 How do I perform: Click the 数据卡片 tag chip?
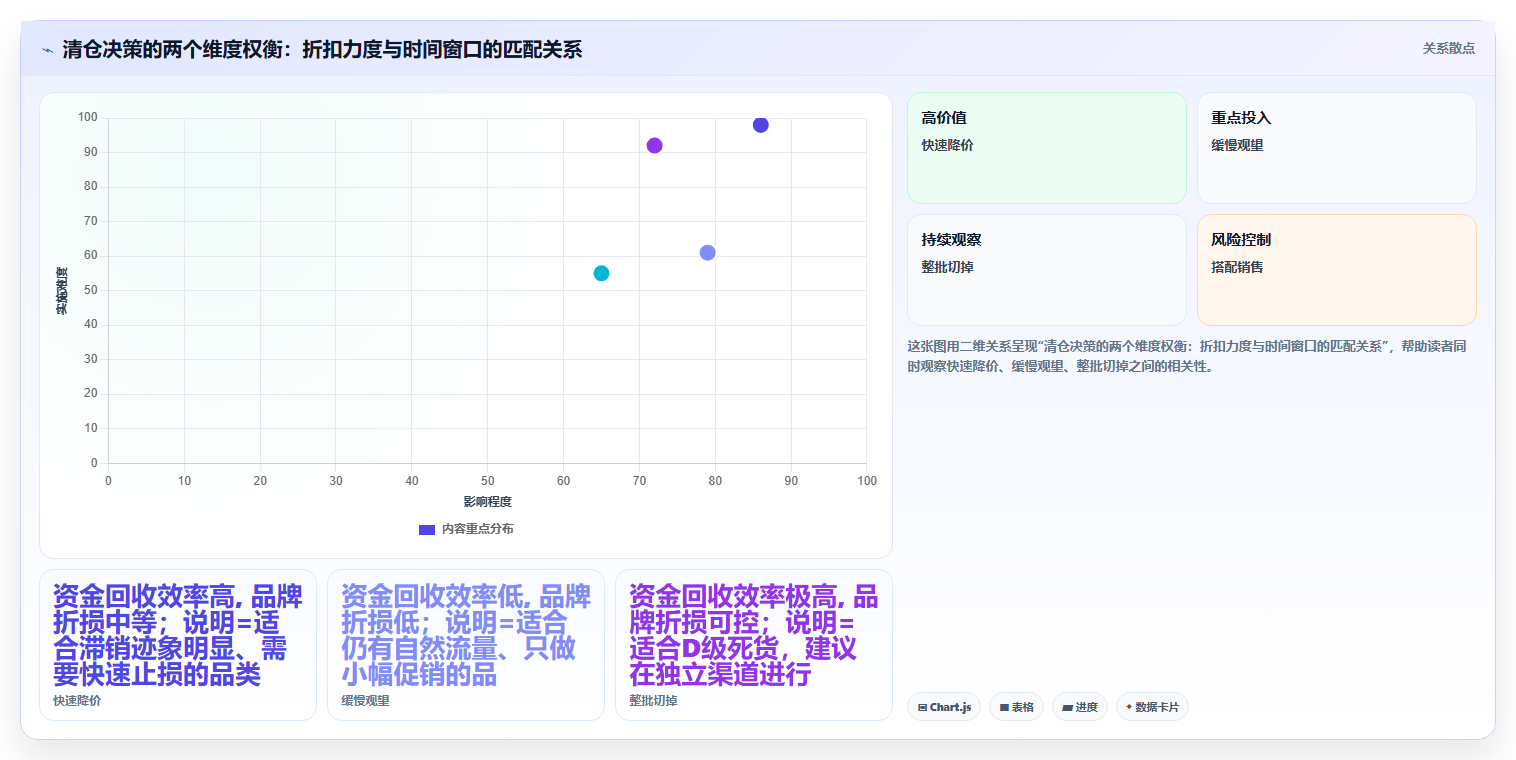1152,707
